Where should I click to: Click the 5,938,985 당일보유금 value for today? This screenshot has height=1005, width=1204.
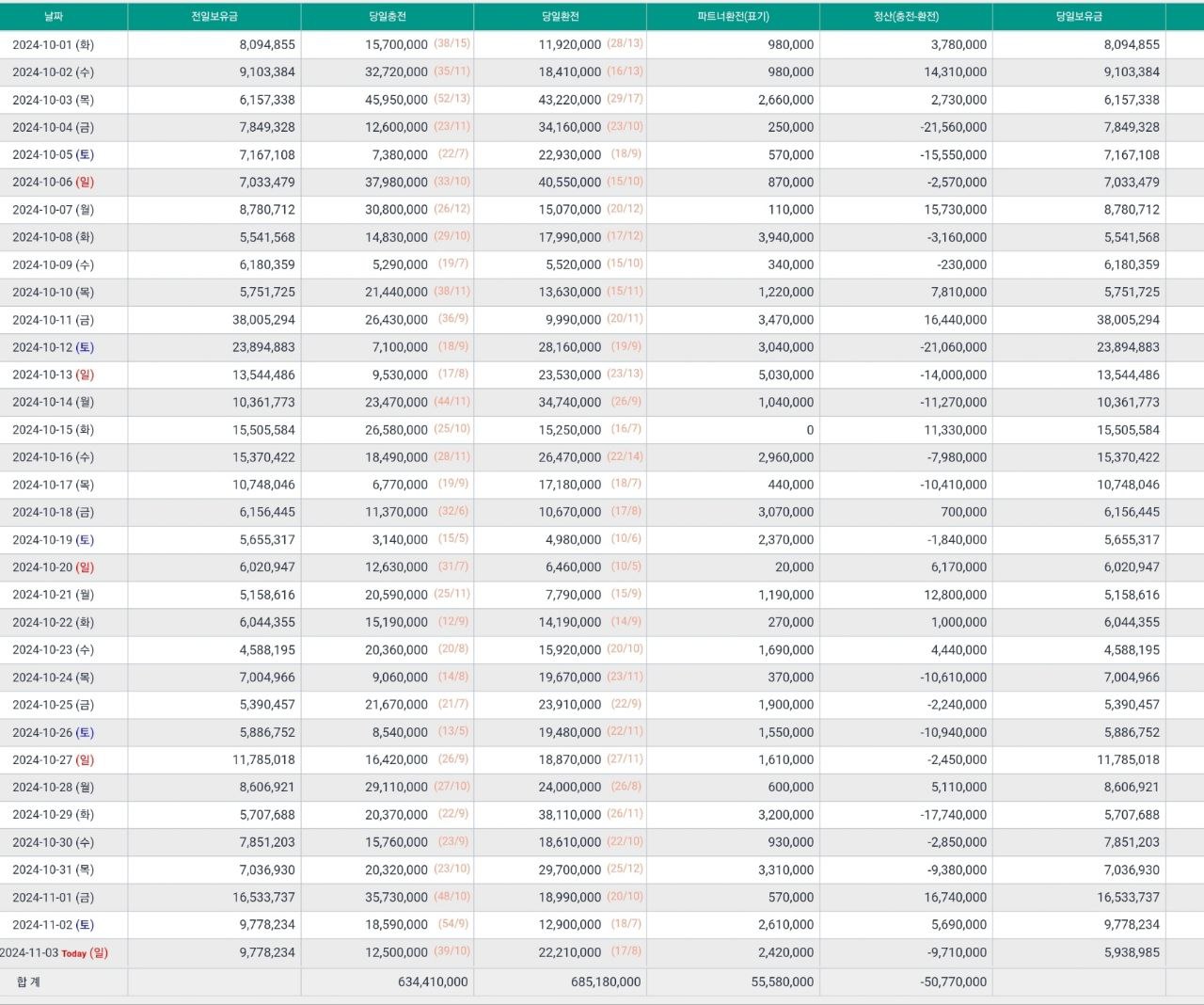[x=1132, y=952]
